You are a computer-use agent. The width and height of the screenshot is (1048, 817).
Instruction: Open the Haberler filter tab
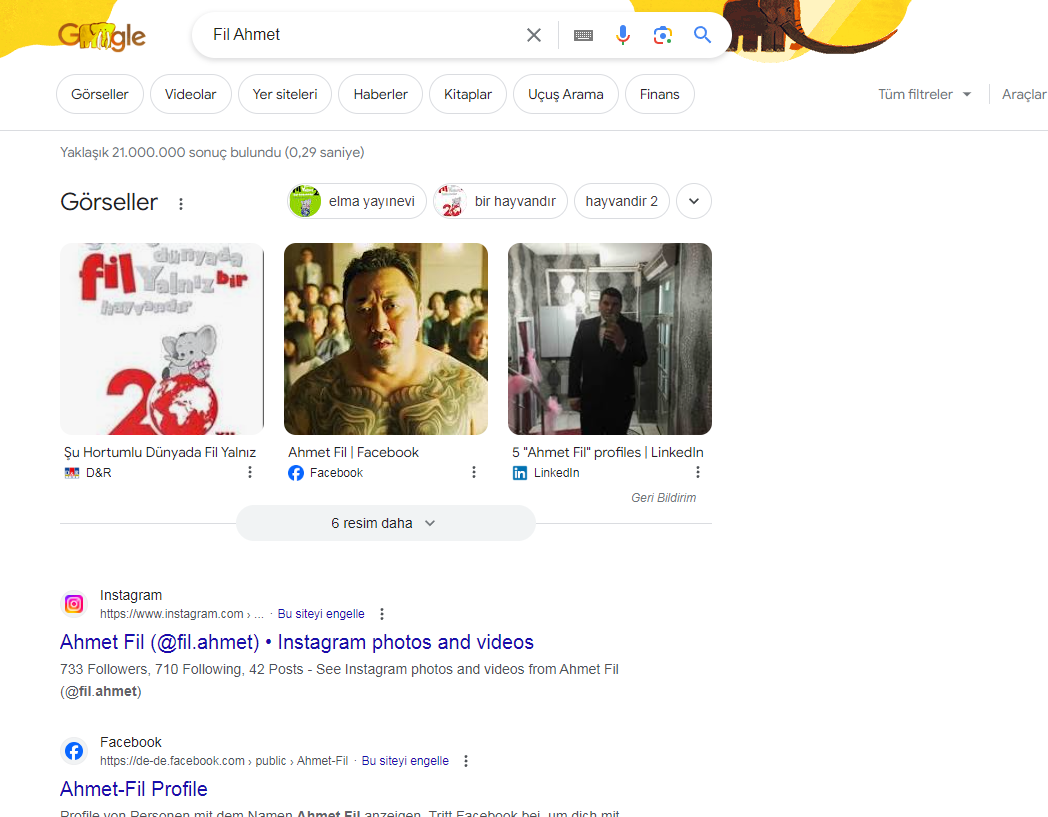point(380,94)
